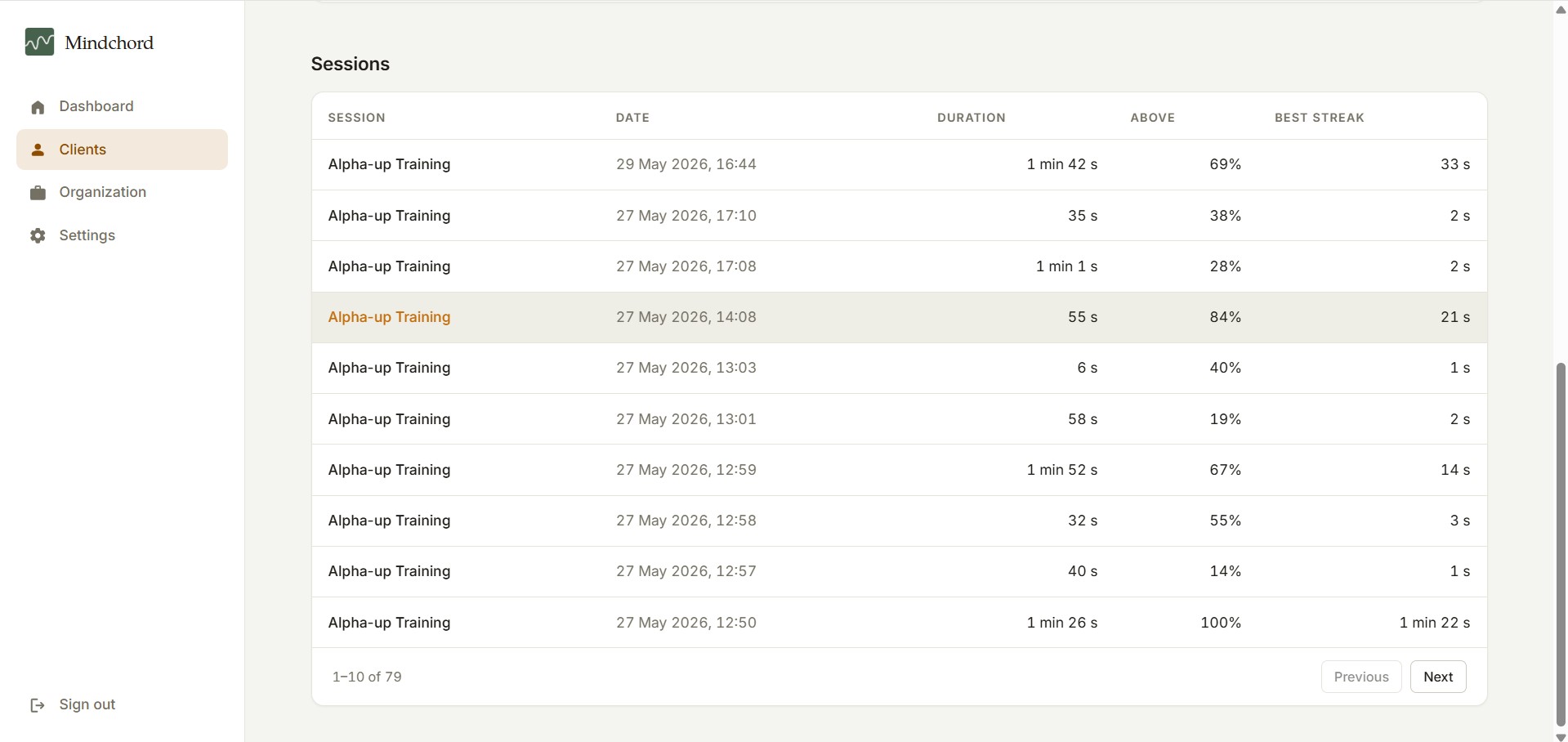Click the Clients person icon
Viewport: 1568px width, 742px height.
pyautogui.click(x=38, y=150)
